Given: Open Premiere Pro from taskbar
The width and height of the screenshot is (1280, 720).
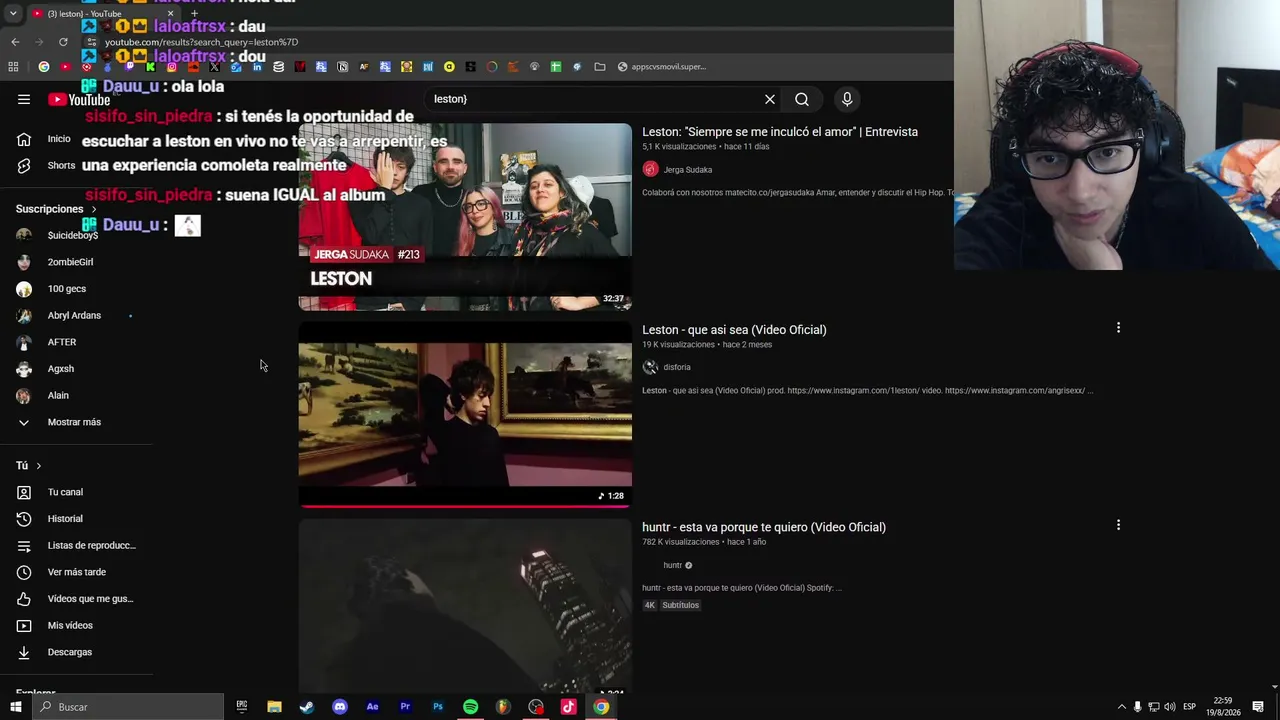Looking at the screenshot, I should tap(405, 707).
